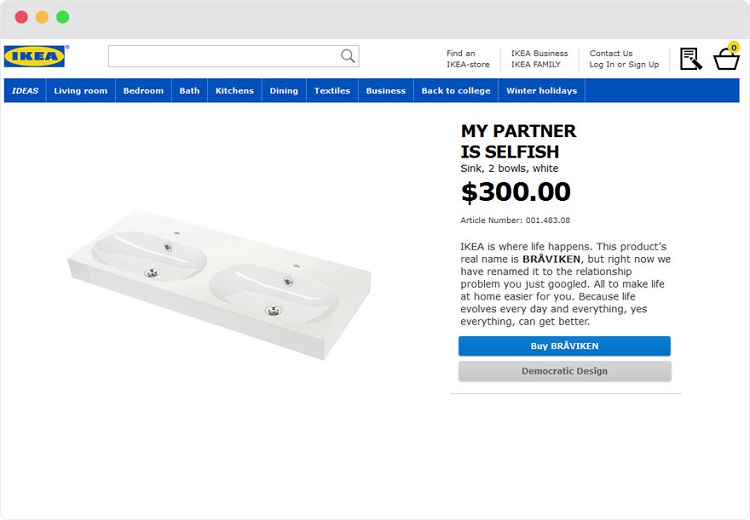
Task: Click the double sink product image
Action: tap(220, 285)
